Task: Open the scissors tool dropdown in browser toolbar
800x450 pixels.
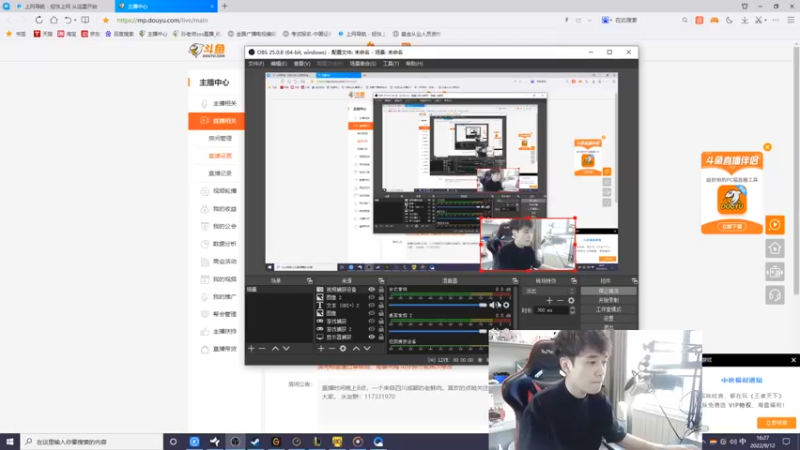Action: pos(766,20)
